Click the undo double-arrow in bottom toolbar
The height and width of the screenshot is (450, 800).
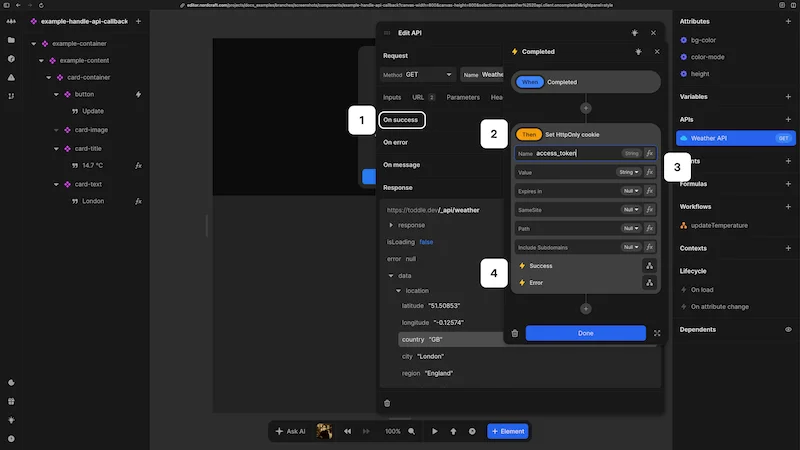(347, 431)
